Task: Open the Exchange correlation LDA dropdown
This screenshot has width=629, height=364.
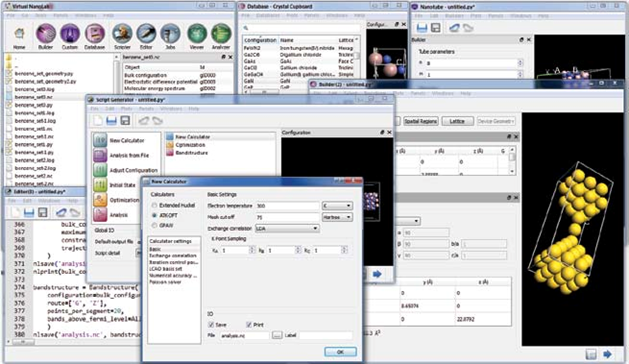Action: (x=287, y=228)
